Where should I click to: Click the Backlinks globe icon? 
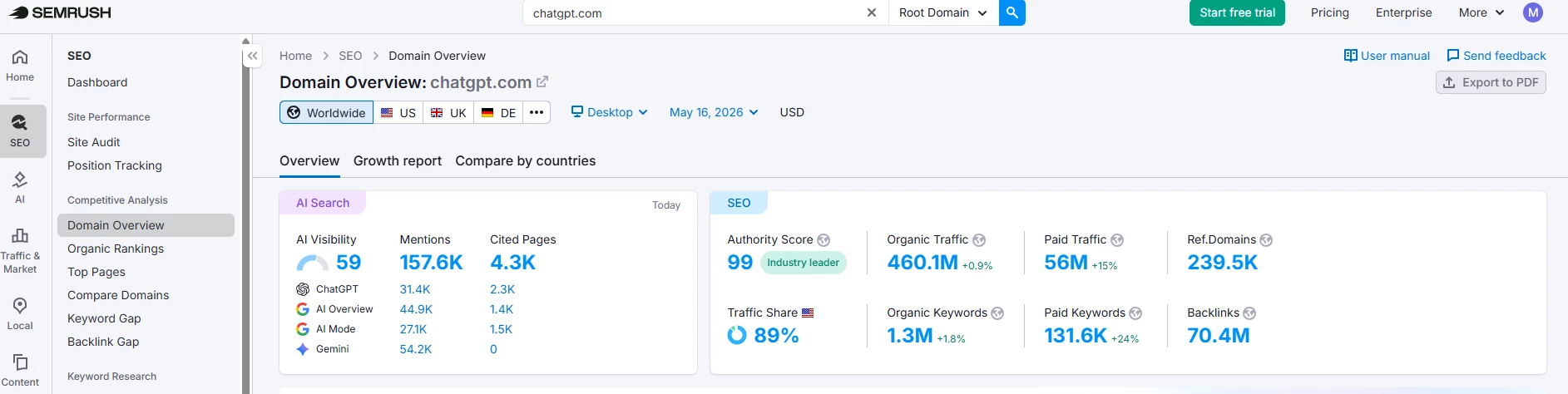[x=1249, y=313]
